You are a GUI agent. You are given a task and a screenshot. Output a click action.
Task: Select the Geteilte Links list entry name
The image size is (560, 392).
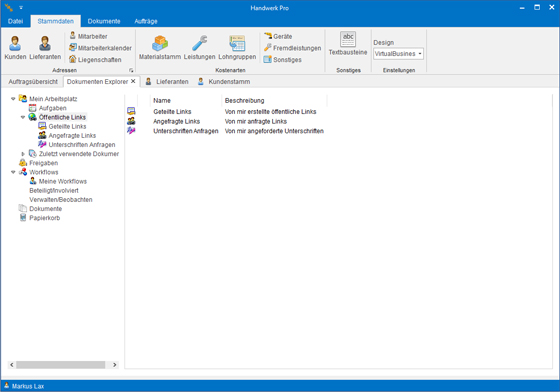[x=172, y=111]
